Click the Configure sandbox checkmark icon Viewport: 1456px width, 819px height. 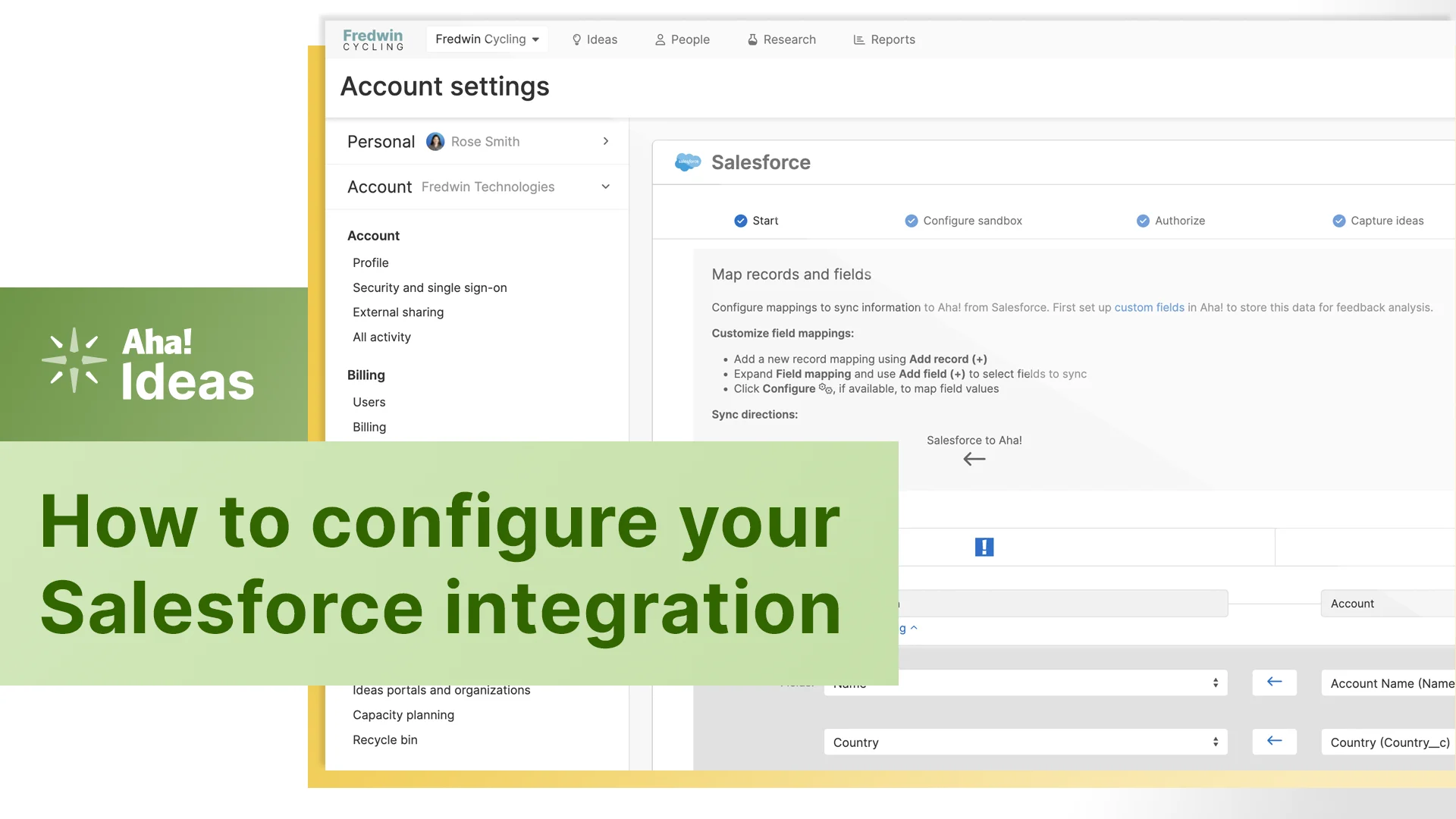click(910, 220)
